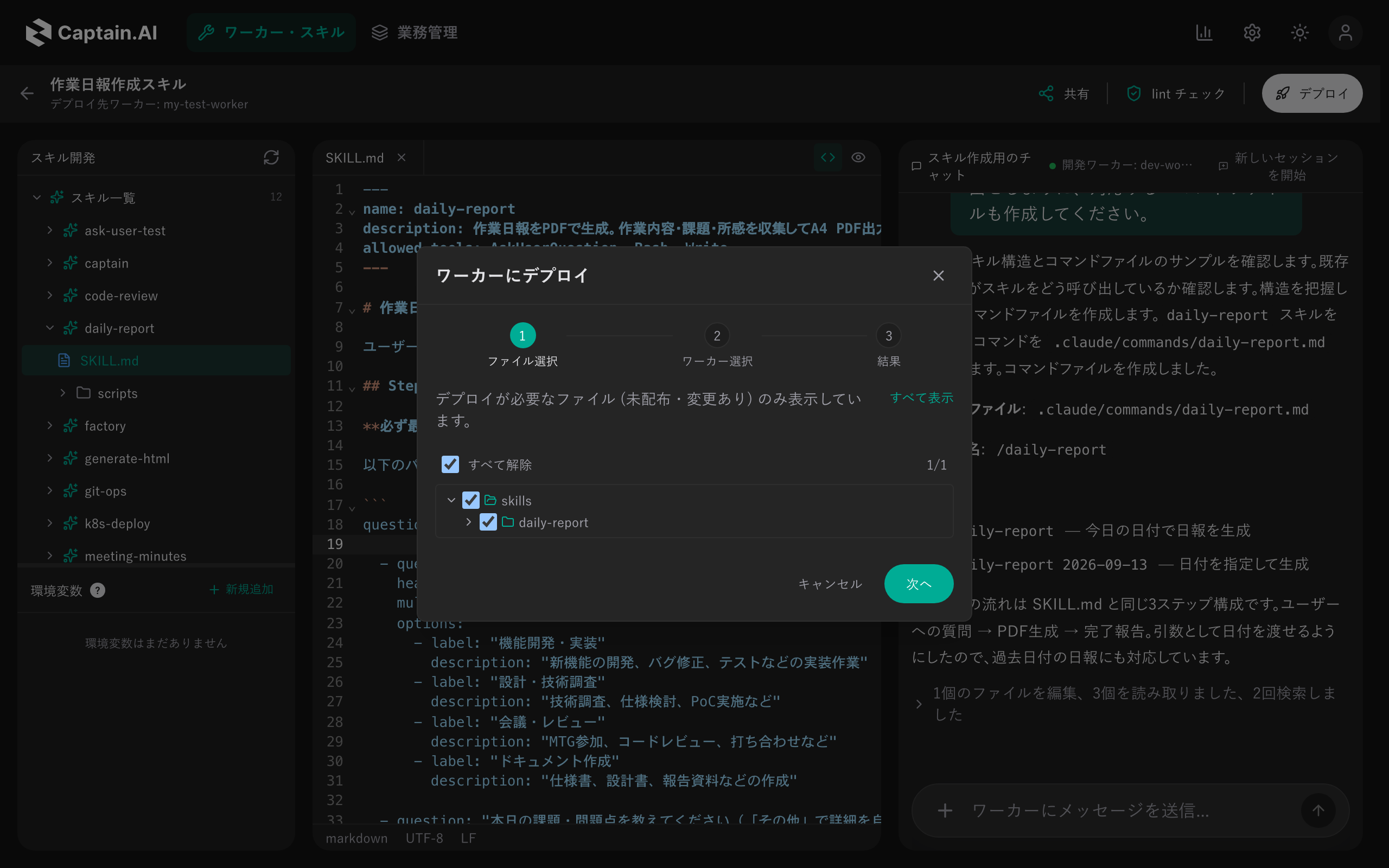Collapse the skills folder in dialog

tap(452, 501)
